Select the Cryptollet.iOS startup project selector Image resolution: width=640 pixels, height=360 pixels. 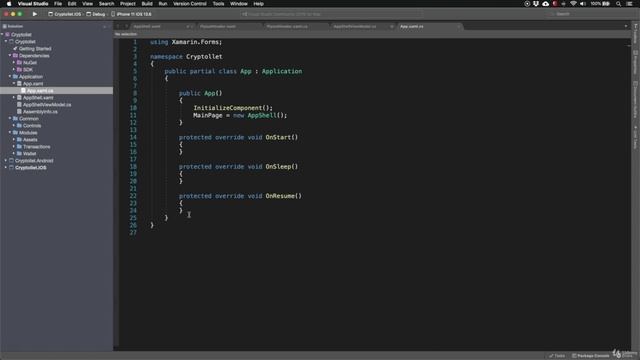point(64,14)
